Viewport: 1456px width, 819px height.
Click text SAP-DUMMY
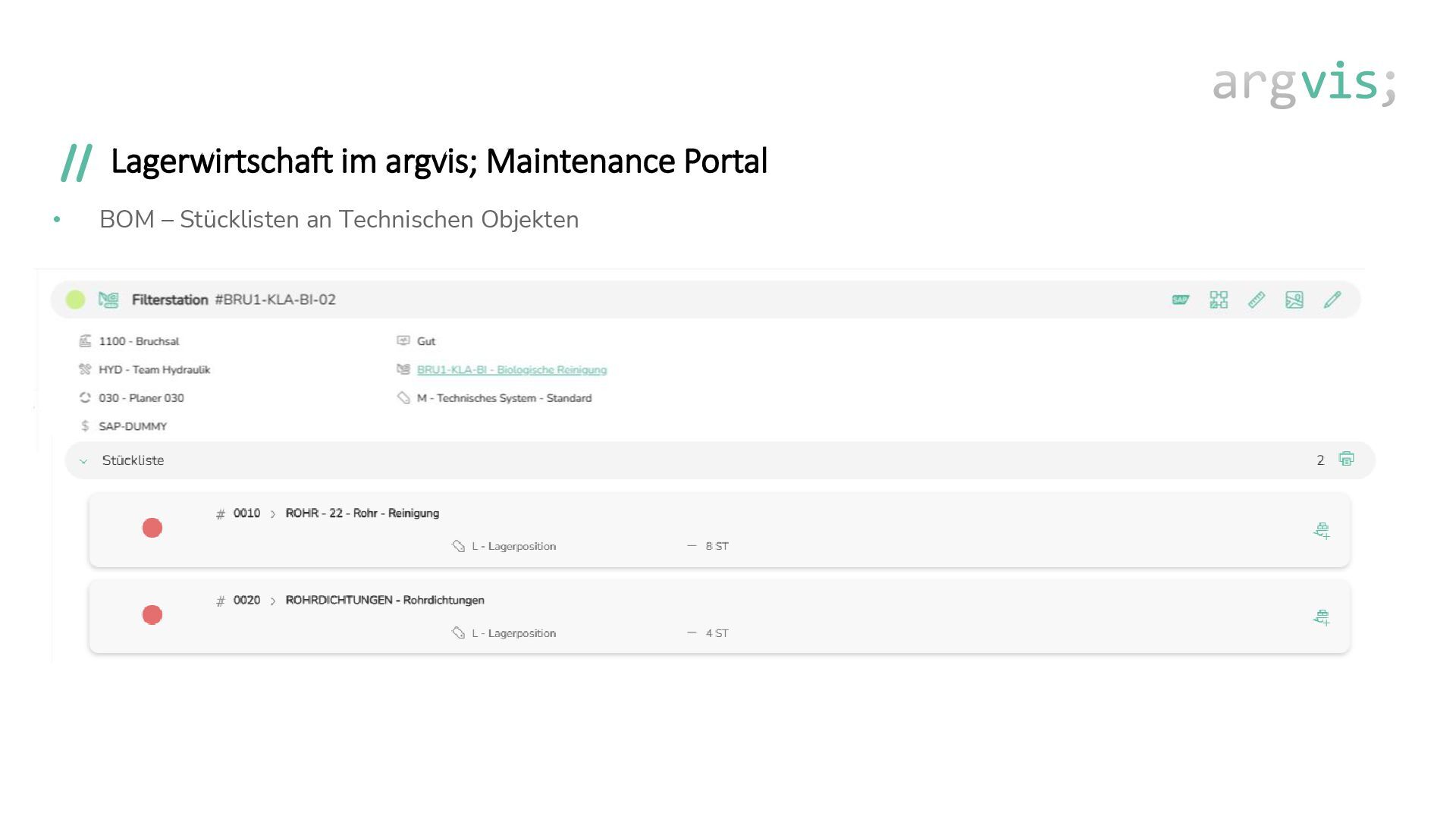pos(133,426)
